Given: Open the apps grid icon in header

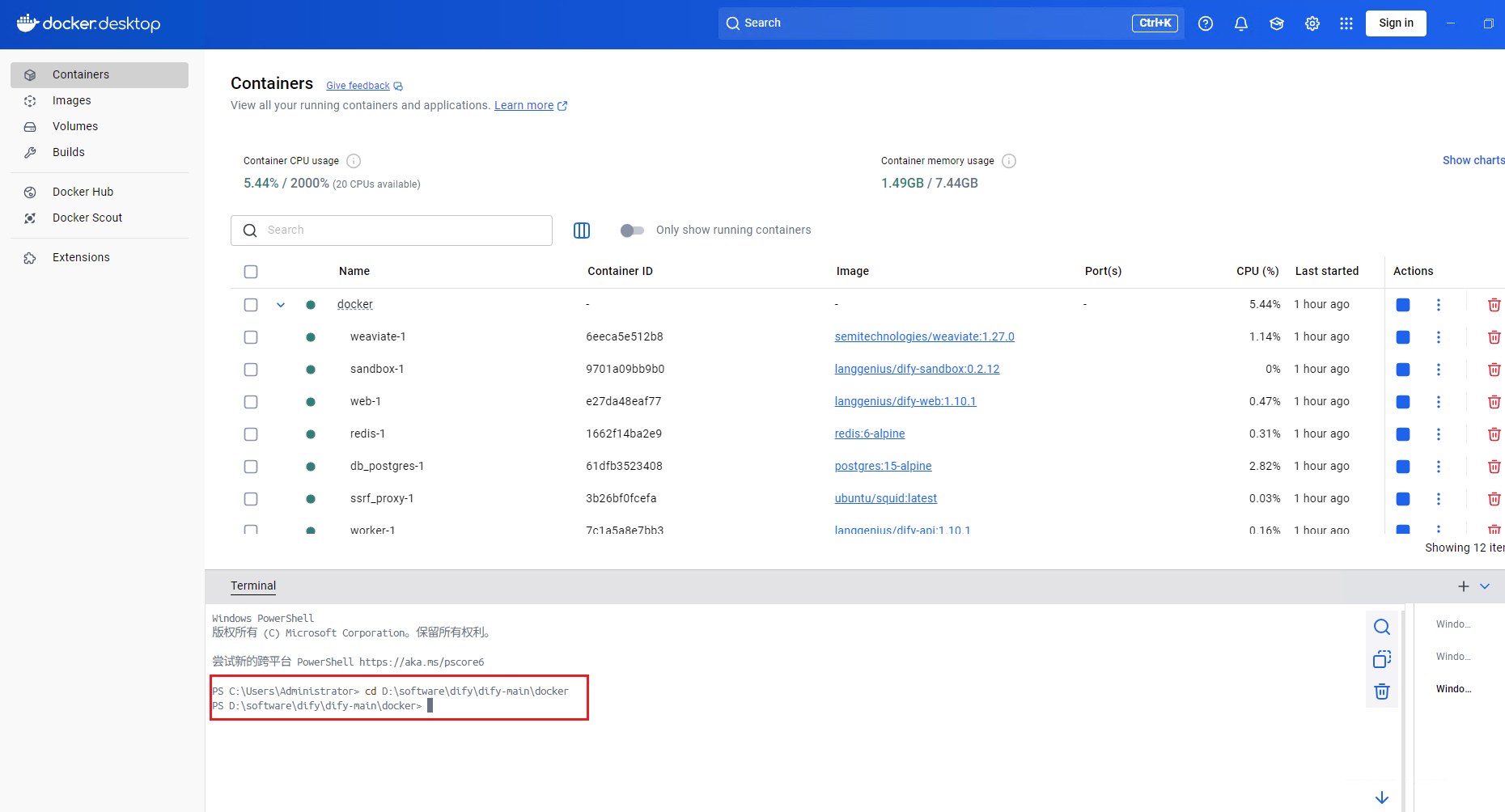Looking at the screenshot, I should (1346, 23).
